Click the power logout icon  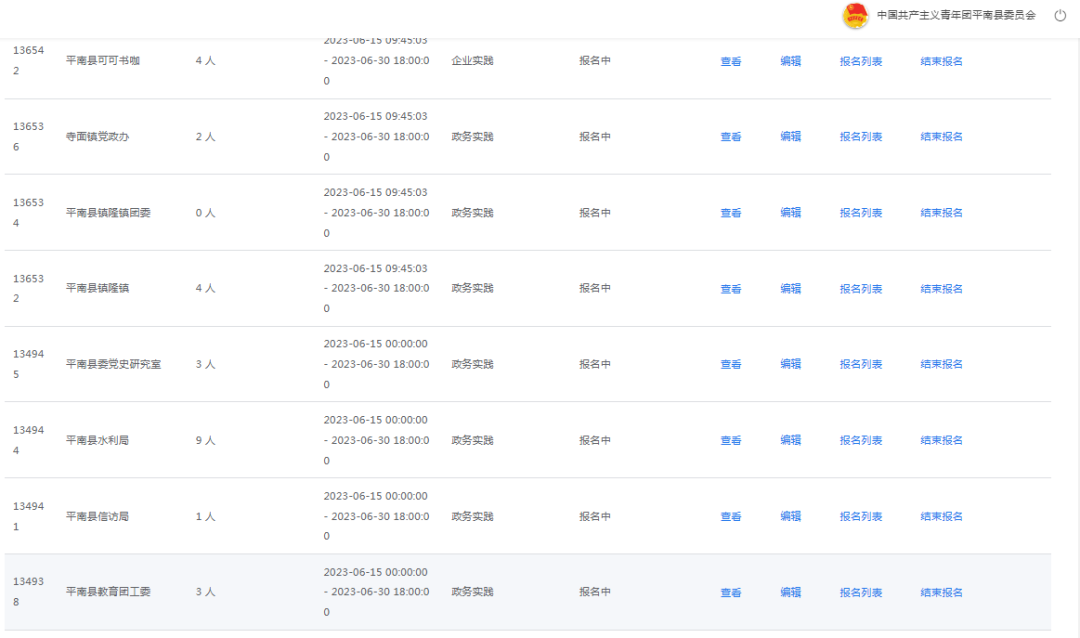(1060, 15)
